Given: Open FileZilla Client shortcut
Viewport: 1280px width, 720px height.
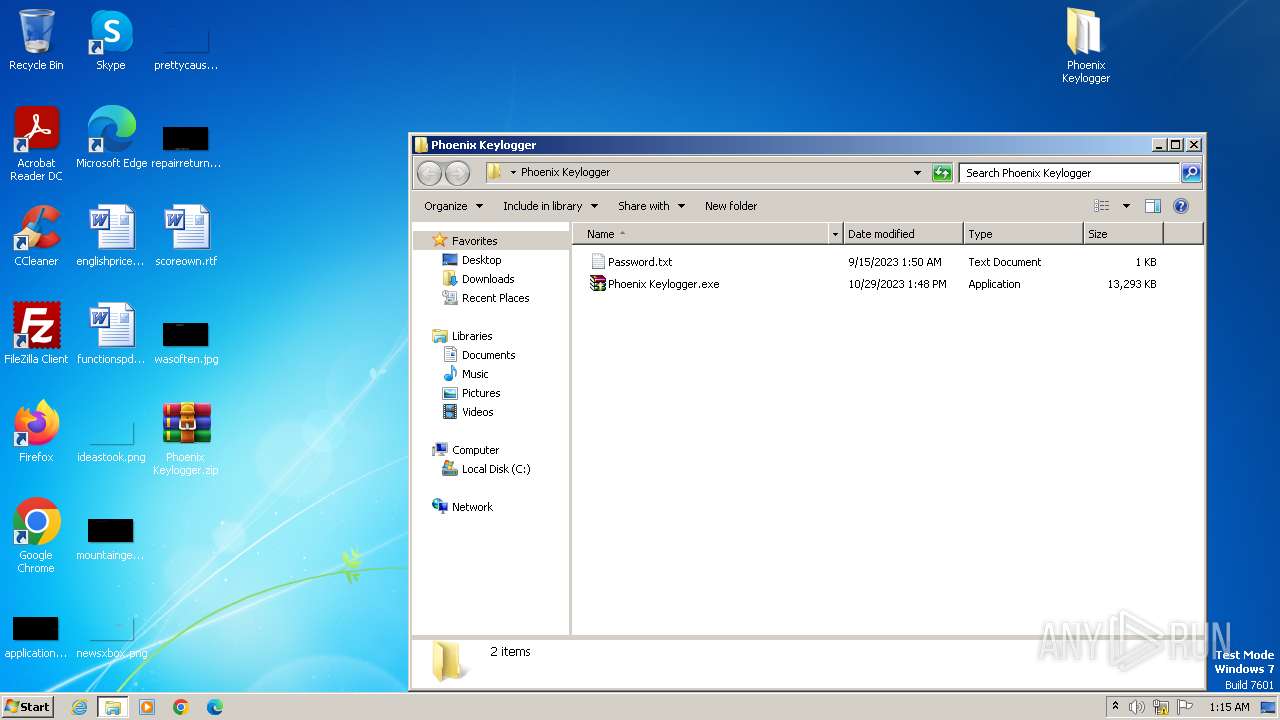Looking at the screenshot, I should tap(36, 334).
